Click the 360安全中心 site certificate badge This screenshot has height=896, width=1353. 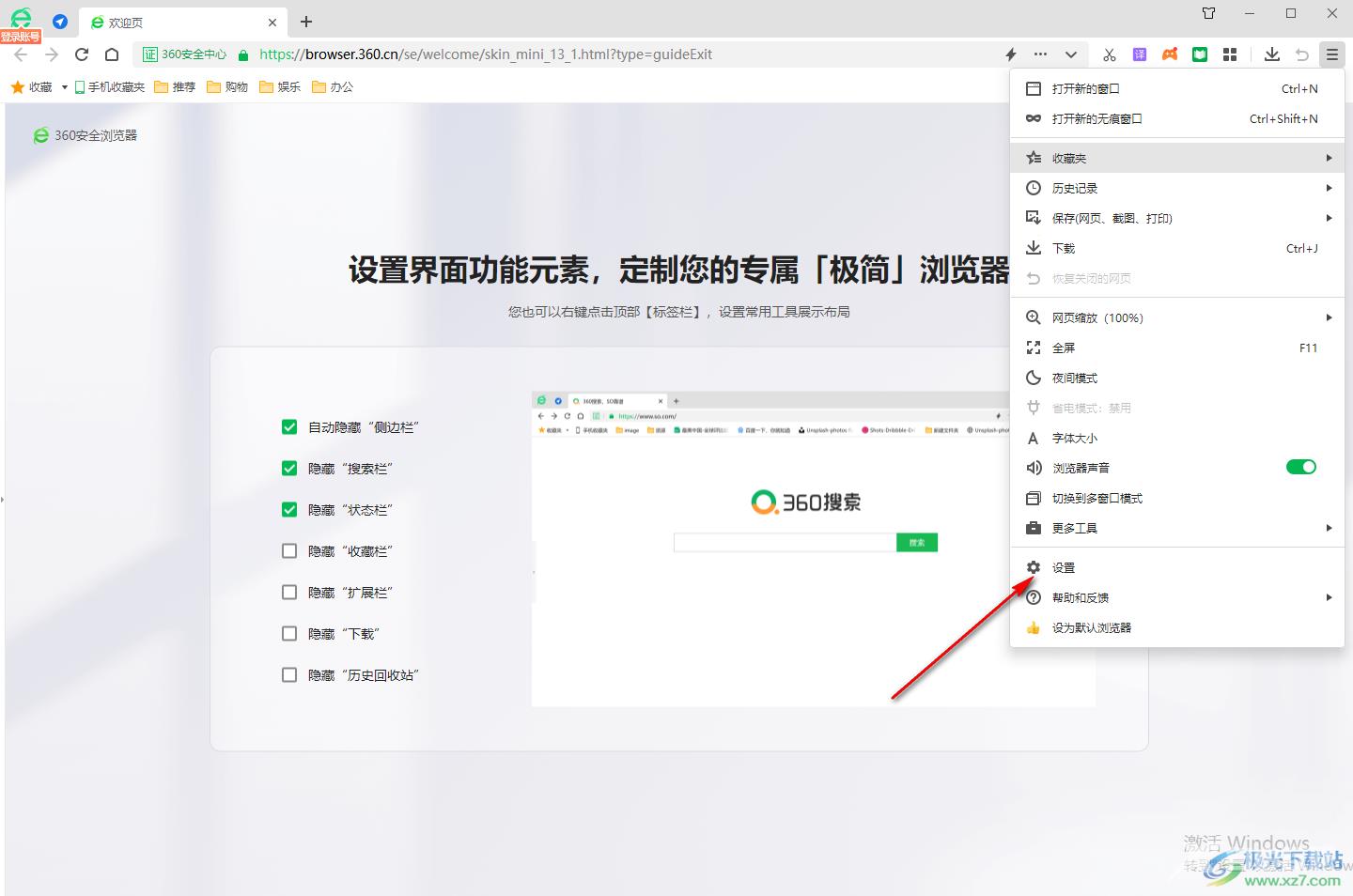pyautogui.click(x=185, y=54)
